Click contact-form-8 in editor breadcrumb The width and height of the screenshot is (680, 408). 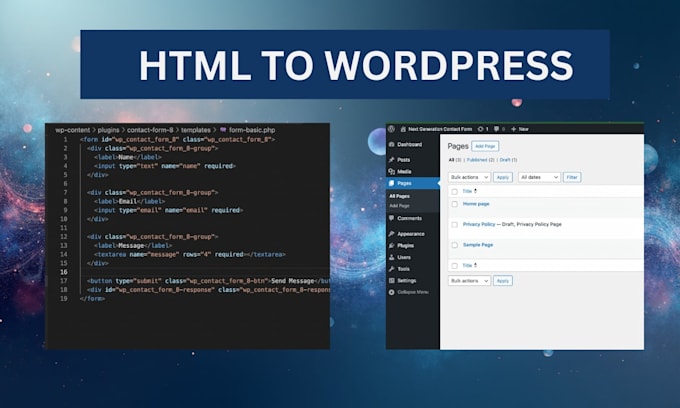pyautogui.click(x=150, y=130)
